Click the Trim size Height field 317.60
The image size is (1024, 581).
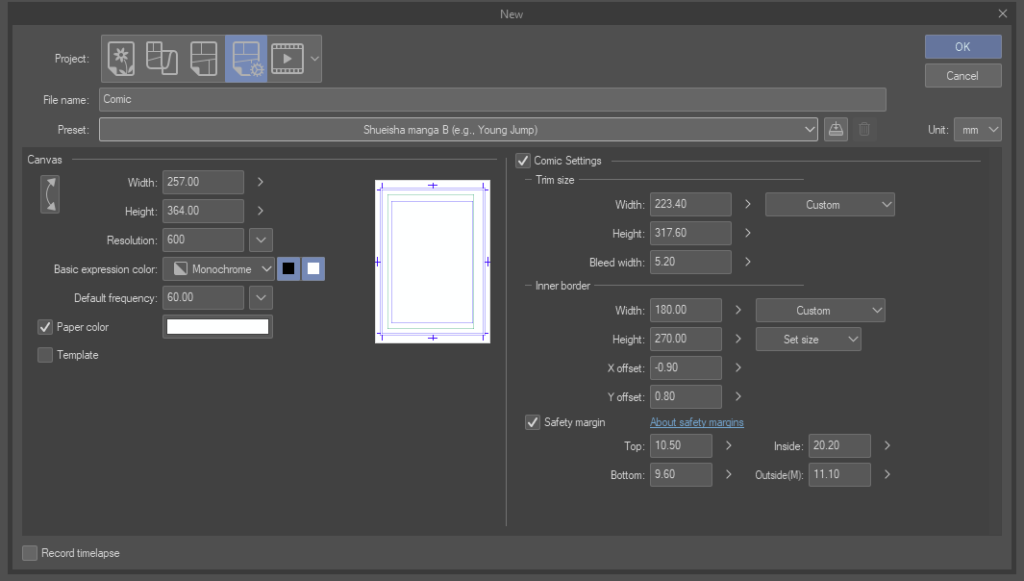[x=690, y=233]
